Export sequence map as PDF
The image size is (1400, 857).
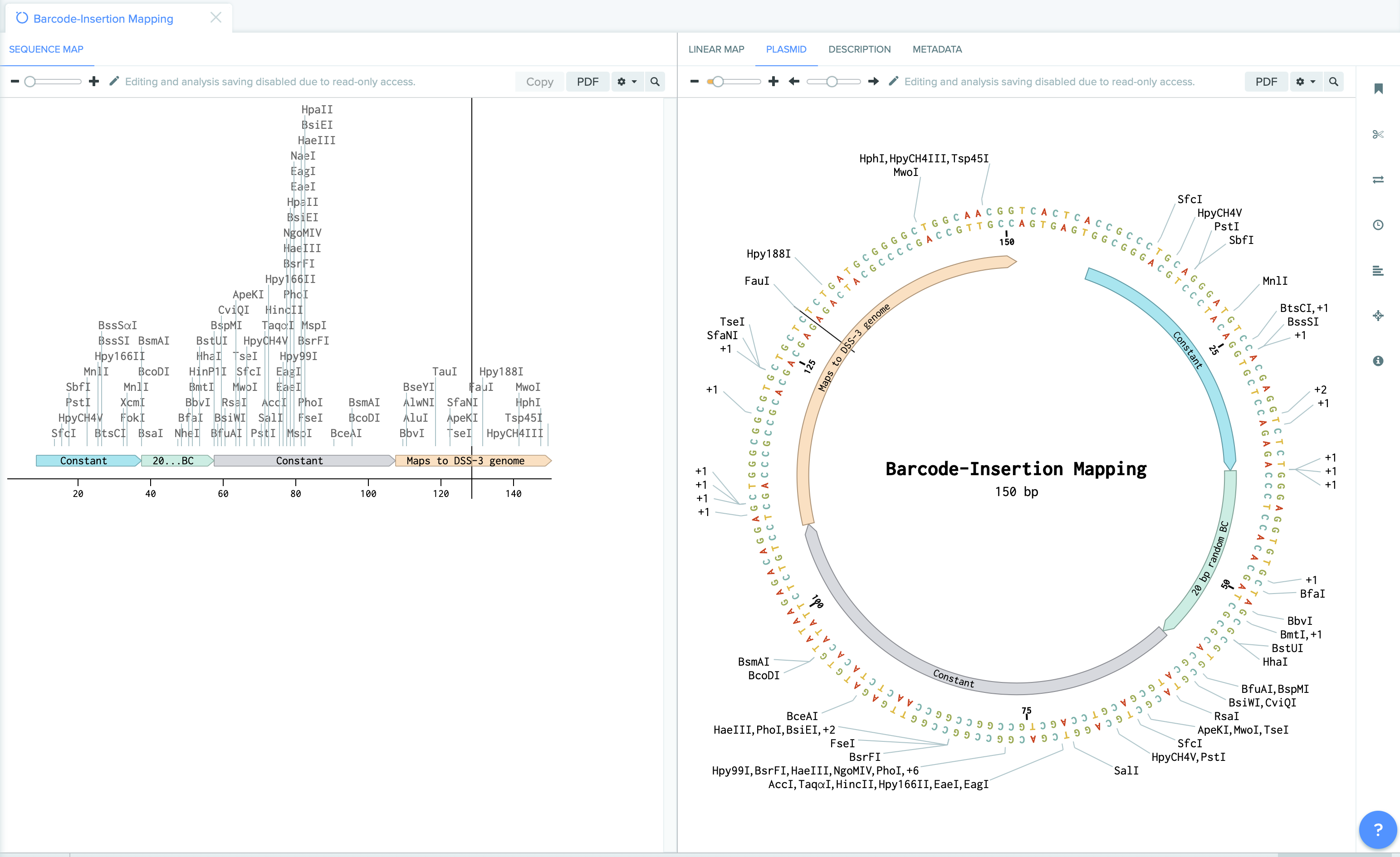pos(587,82)
